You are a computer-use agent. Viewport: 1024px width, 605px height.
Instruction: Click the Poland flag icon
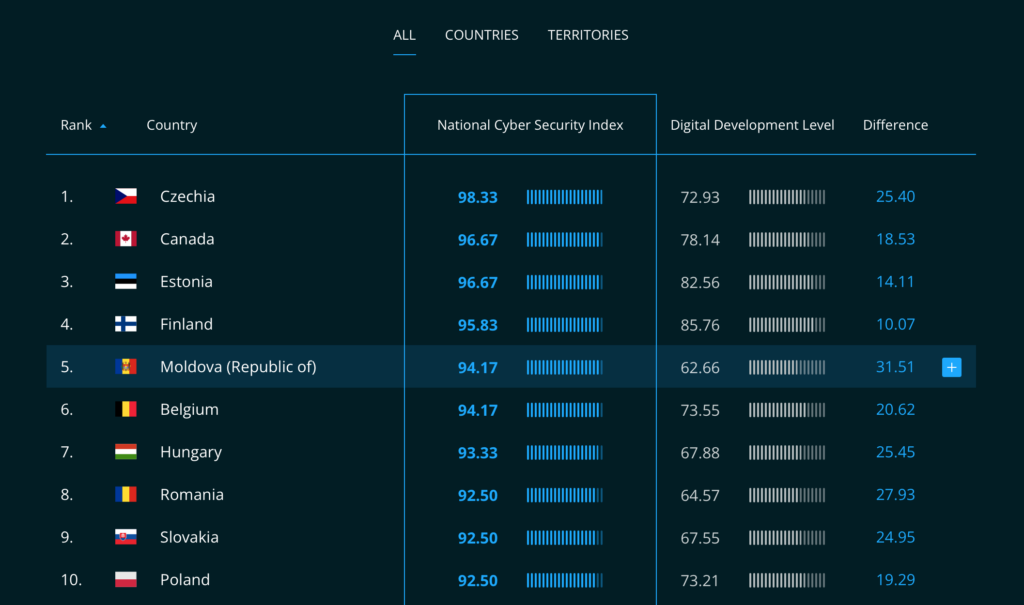click(x=125, y=580)
